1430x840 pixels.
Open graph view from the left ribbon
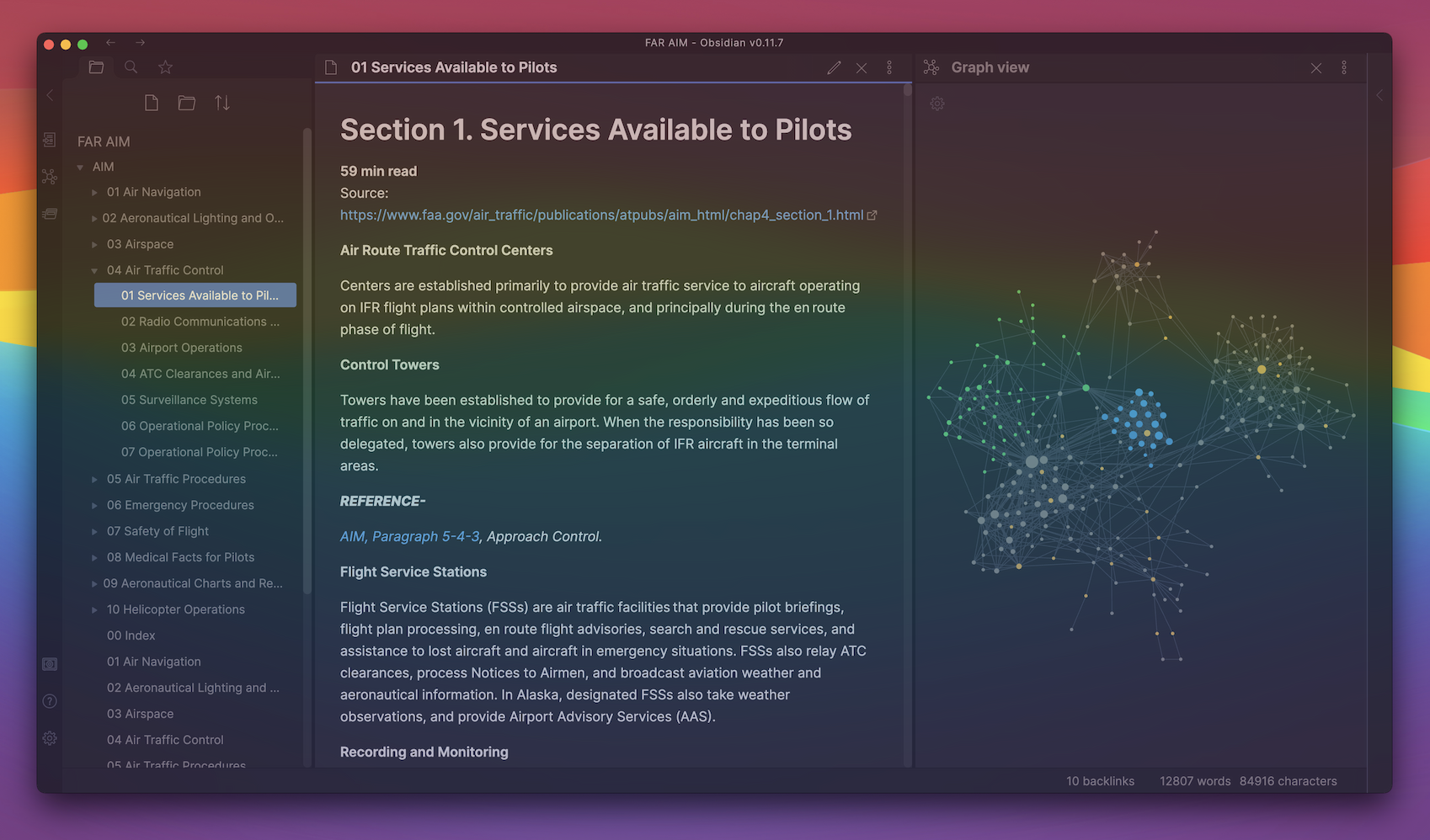click(50, 177)
